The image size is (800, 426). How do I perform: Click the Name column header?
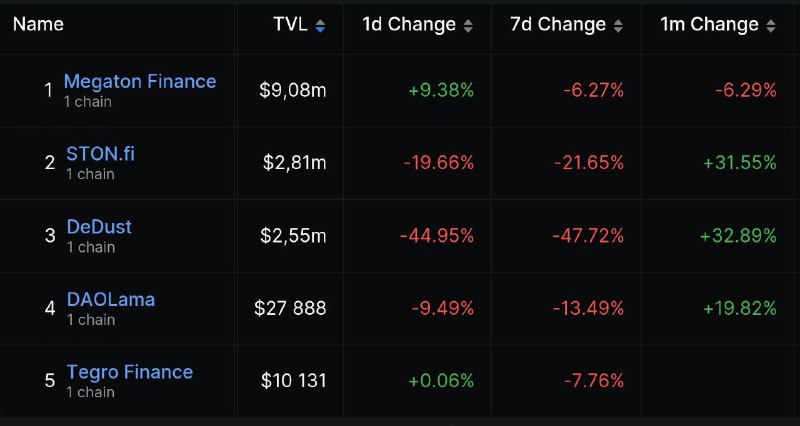tap(38, 24)
